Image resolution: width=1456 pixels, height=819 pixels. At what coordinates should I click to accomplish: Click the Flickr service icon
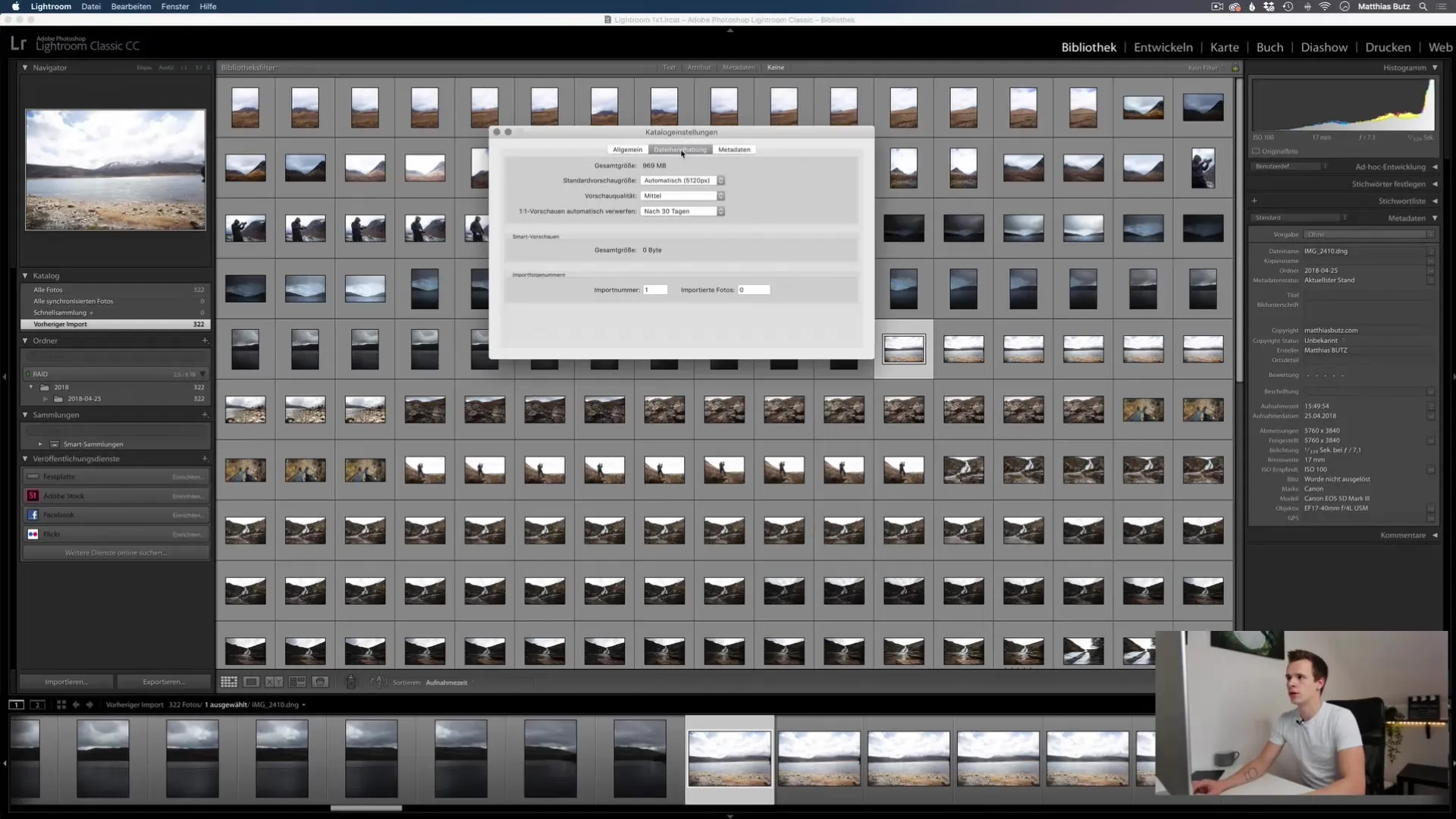[x=33, y=534]
